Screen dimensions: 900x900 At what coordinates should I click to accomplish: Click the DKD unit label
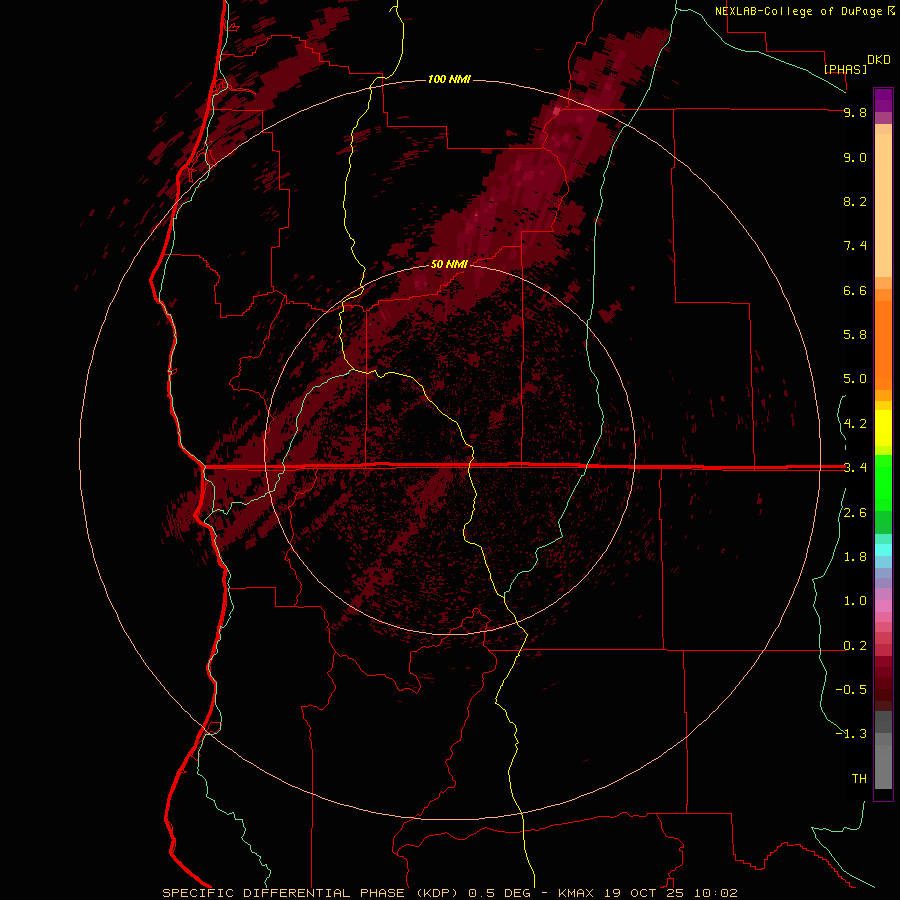(879, 60)
